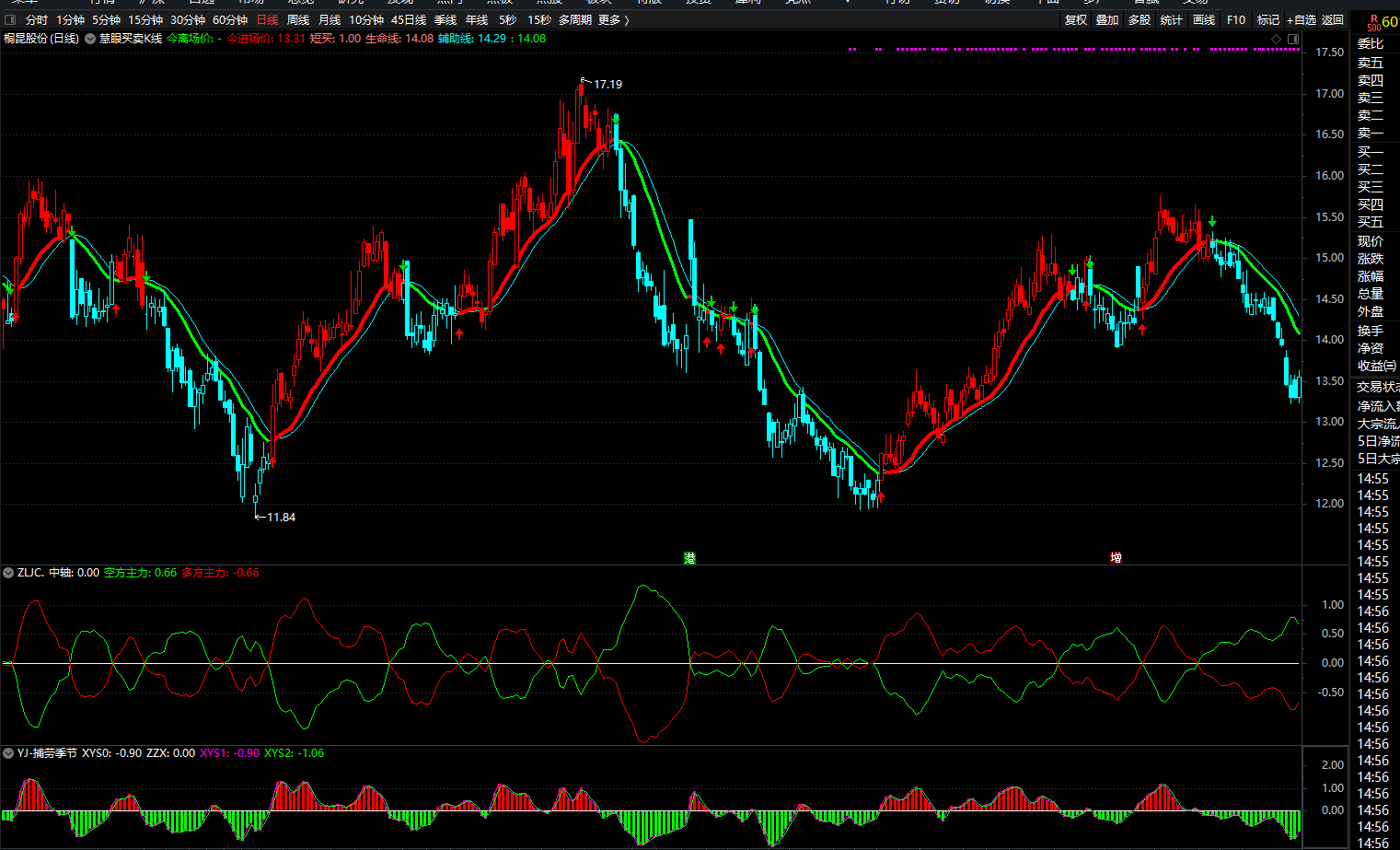Expand the 更多 periods menu
This screenshot has width=1400, height=850.
click(x=612, y=20)
